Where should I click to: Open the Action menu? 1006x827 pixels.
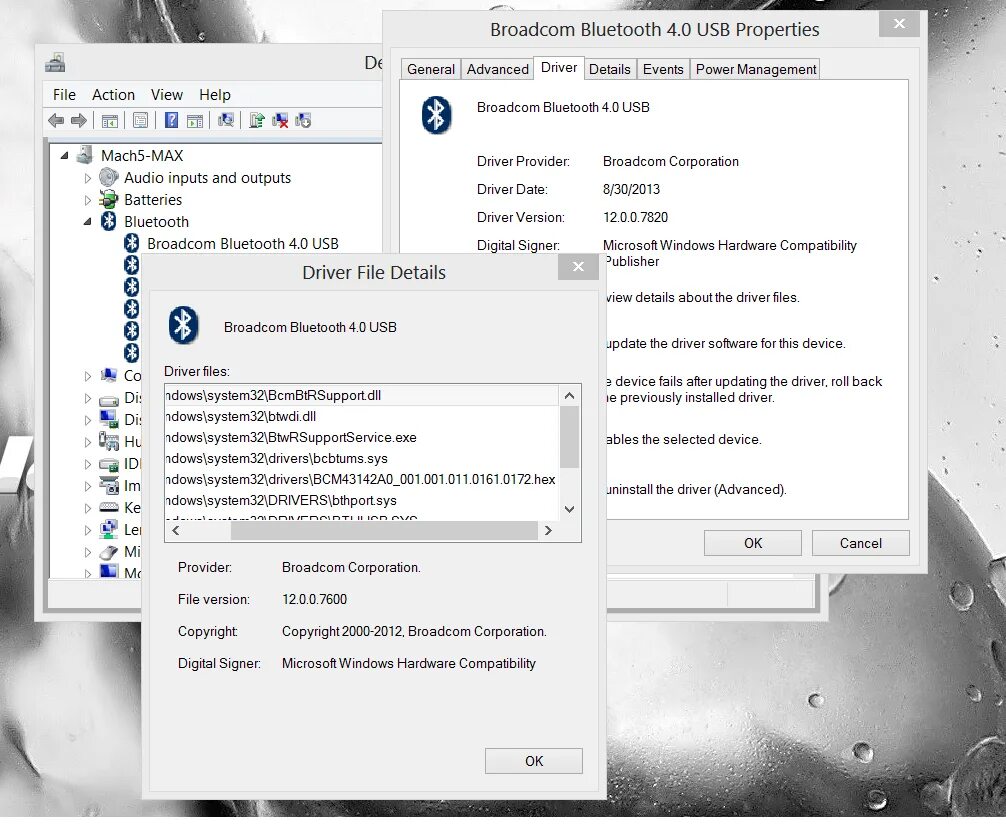tap(113, 95)
